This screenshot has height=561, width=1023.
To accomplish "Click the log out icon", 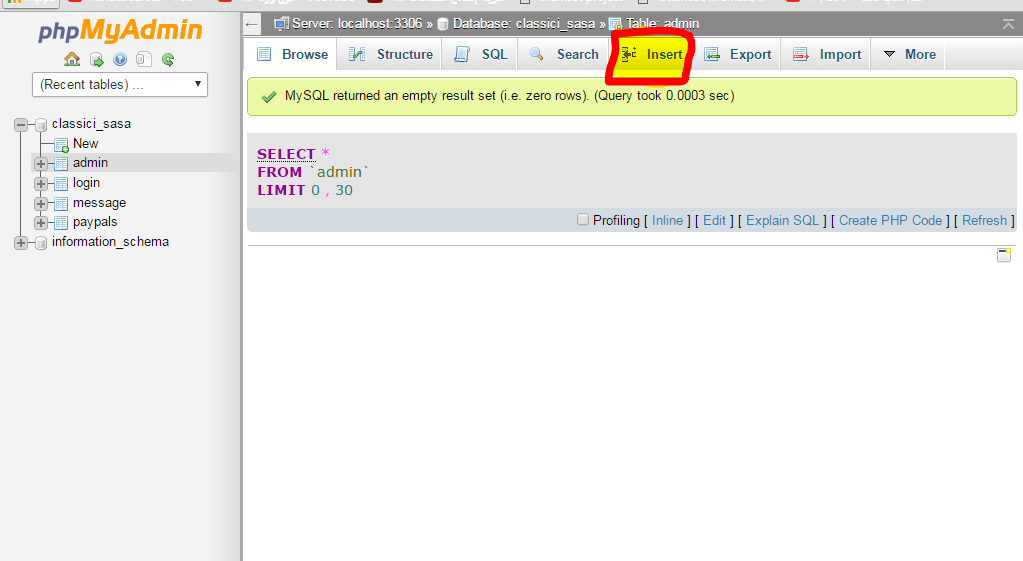I will tap(97, 60).
